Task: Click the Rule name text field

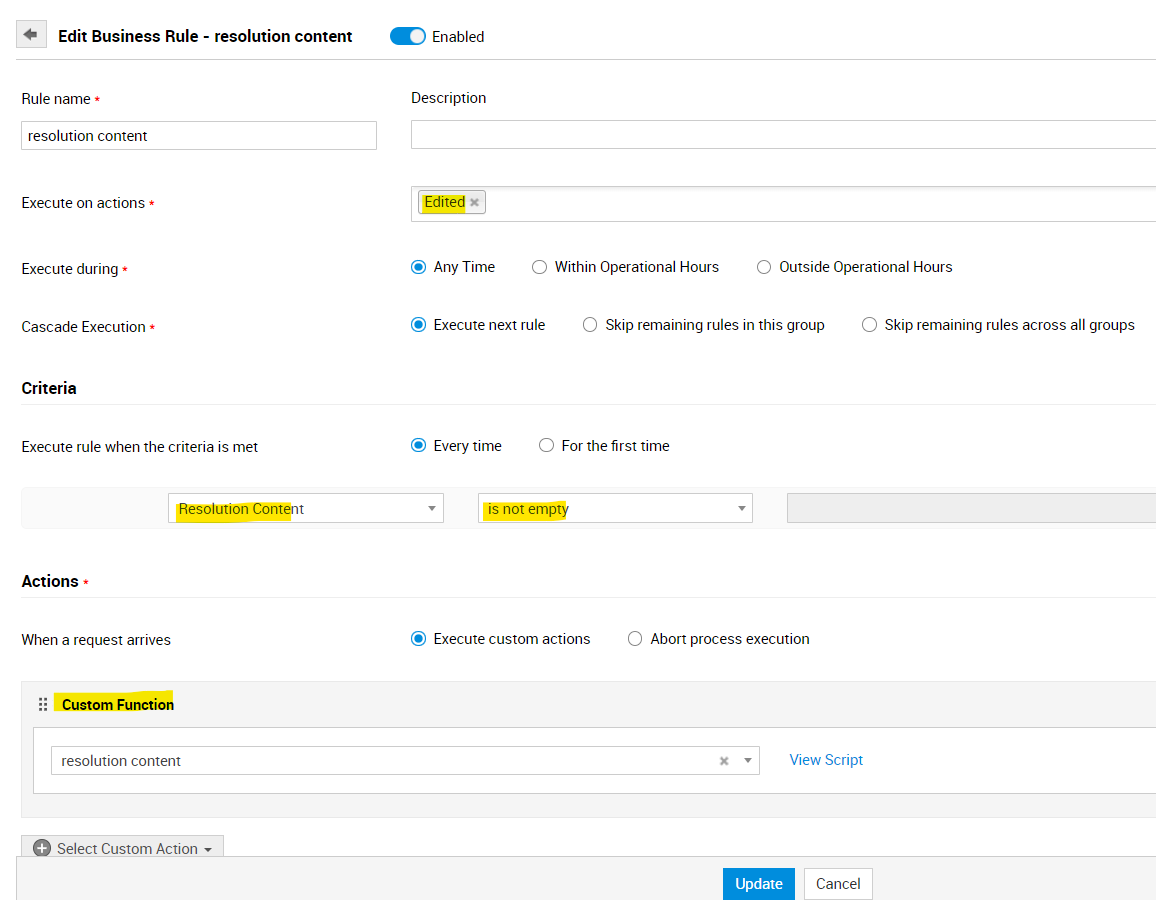Action: click(x=199, y=136)
